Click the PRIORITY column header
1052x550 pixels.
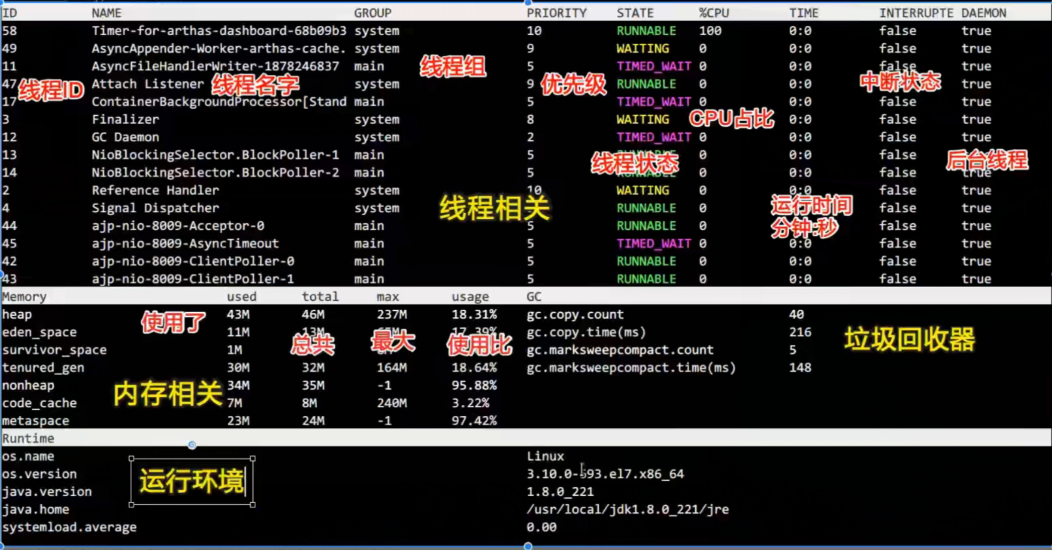[557, 13]
